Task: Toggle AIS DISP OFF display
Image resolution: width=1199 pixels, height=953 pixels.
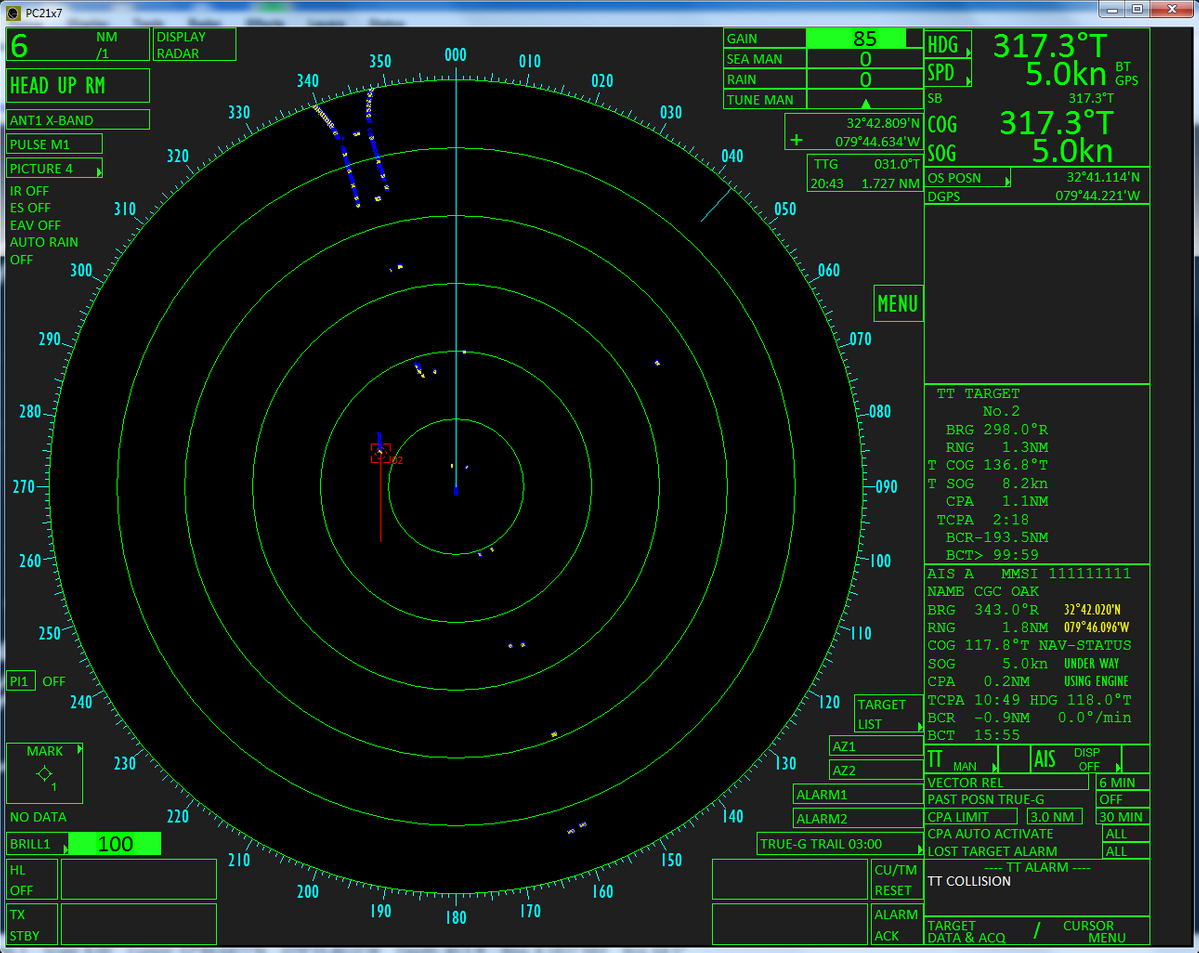Action: click(x=1087, y=759)
